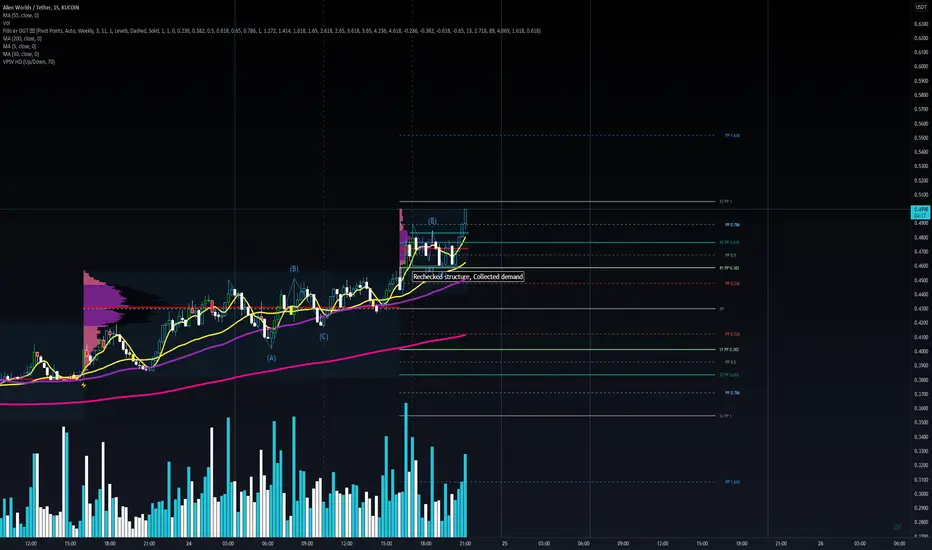This screenshot has width=932, height=550.
Task: Click the 0.6000 price axis label
Action: pos(921,67)
